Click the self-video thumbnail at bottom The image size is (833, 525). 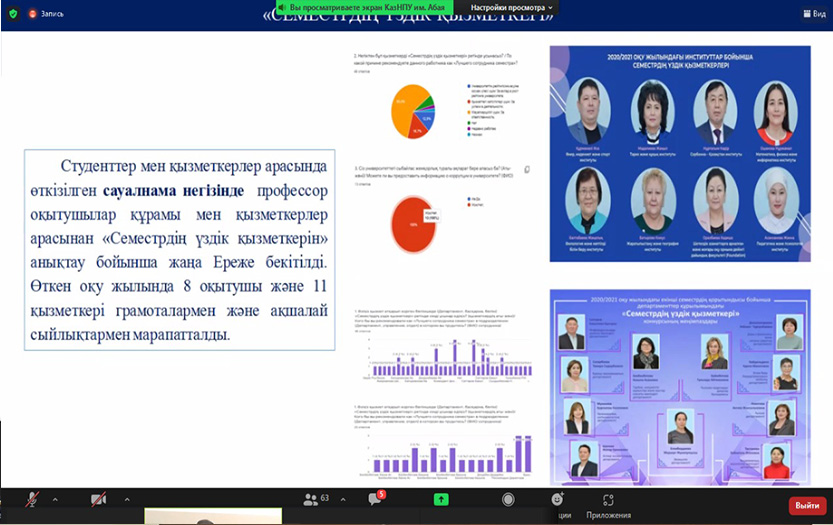click(212, 517)
